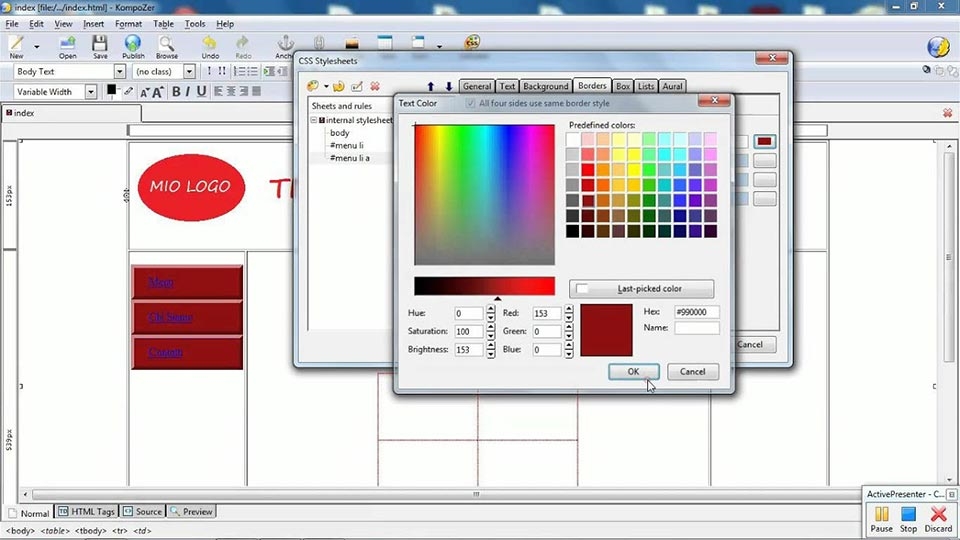Click the Chi Siamo link in page
This screenshot has width=960, height=540.
click(x=170, y=317)
